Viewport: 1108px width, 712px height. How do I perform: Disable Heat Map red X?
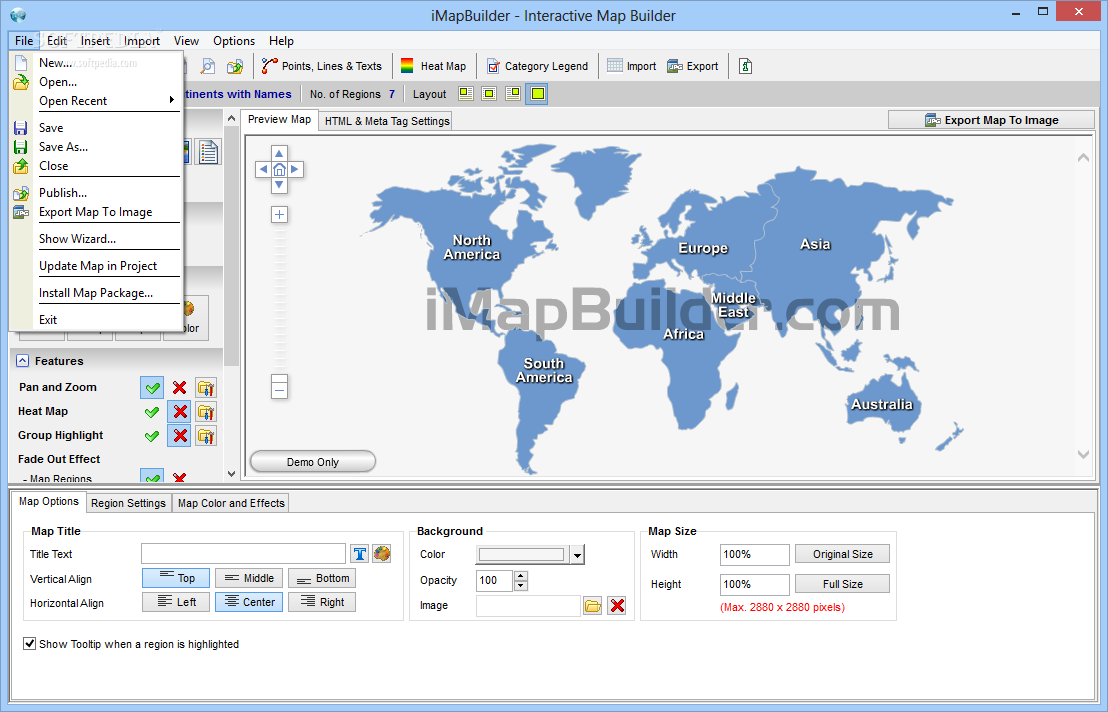point(179,412)
